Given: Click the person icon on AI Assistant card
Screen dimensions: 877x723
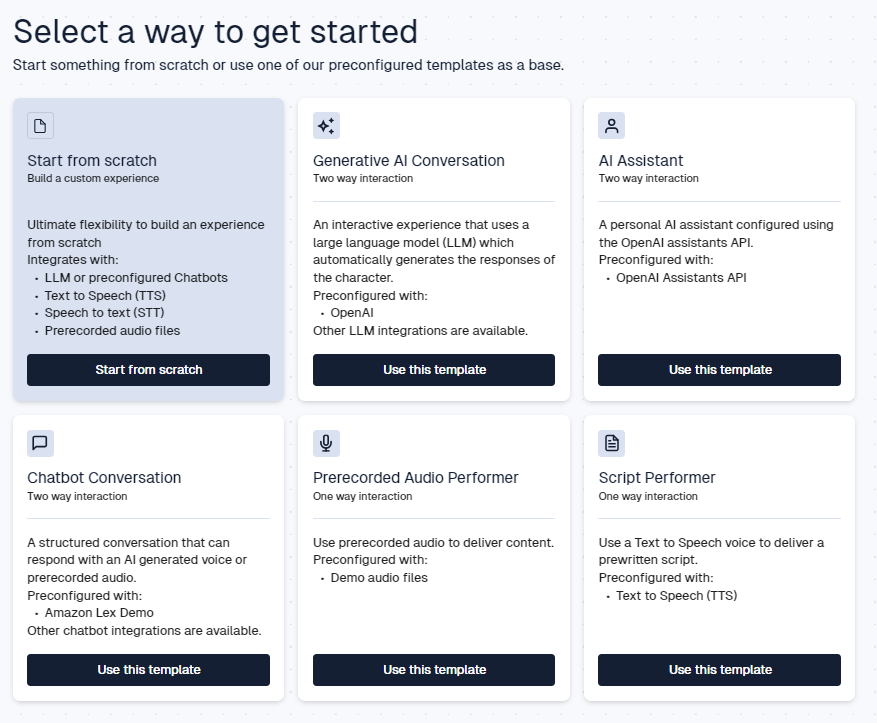Looking at the screenshot, I should 611,126.
